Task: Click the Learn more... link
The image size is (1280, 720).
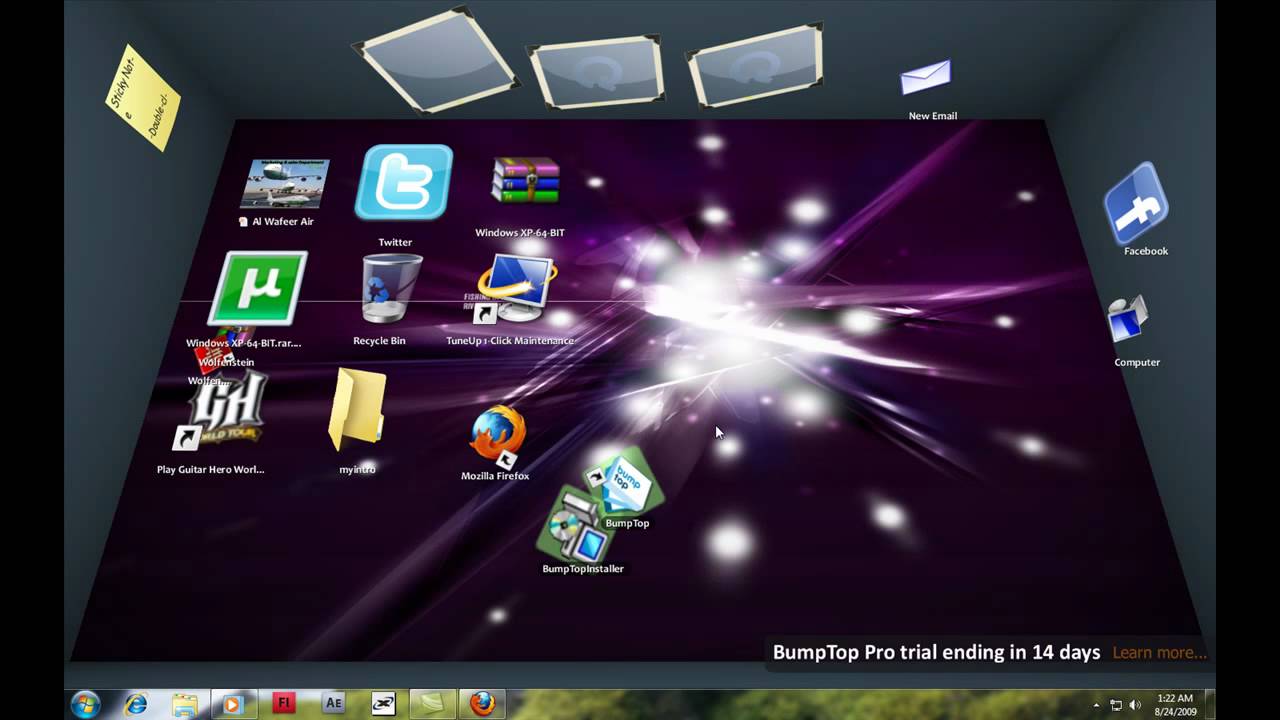Action: tap(1159, 652)
